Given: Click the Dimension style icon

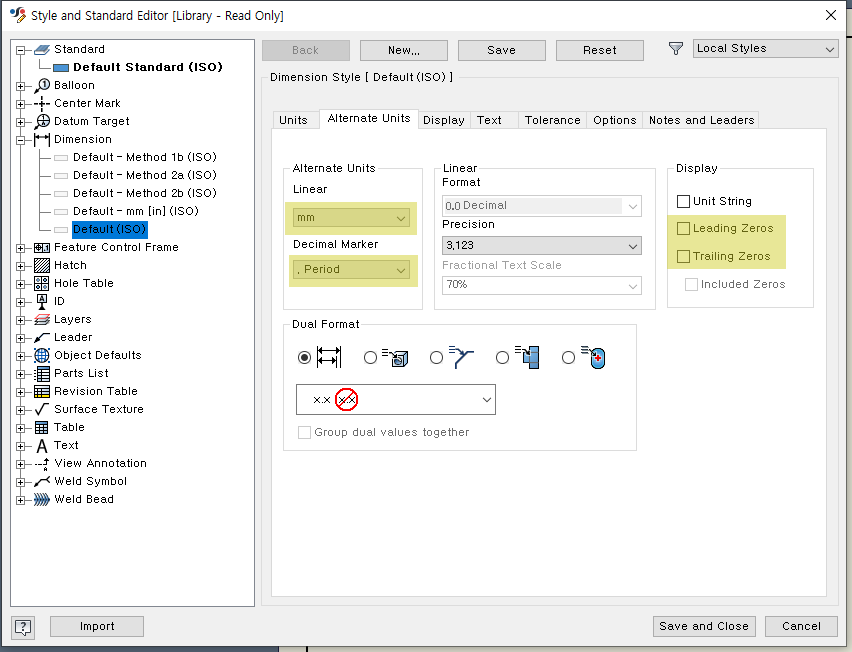Looking at the screenshot, I should [x=42, y=139].
